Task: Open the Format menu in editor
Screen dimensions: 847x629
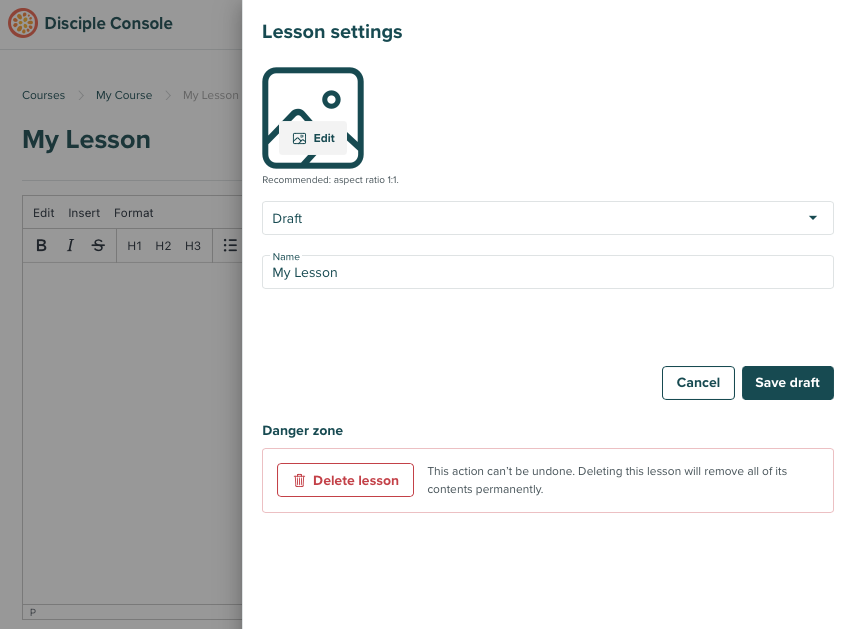Action: [134, 213]
